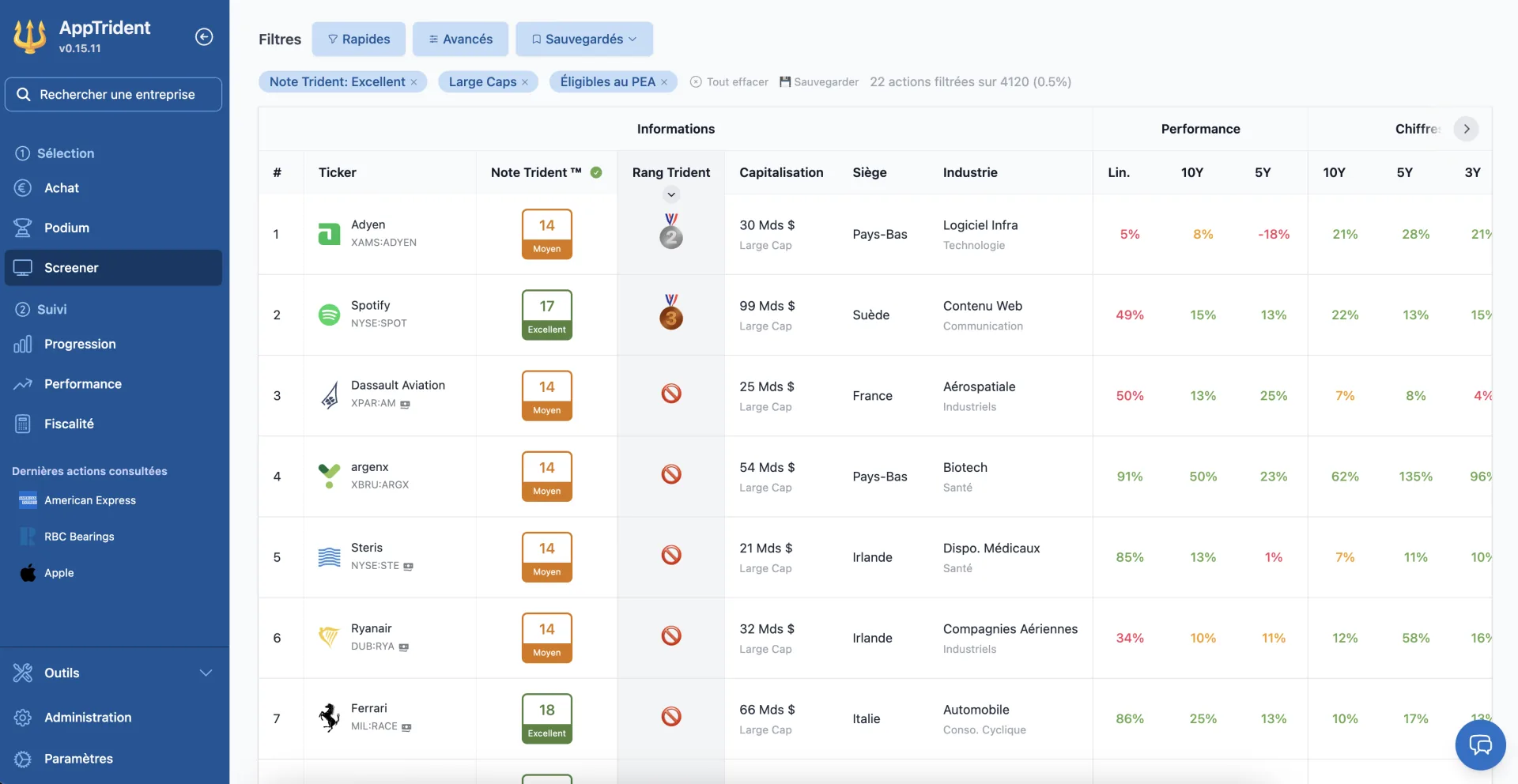The width and height of the screenshot is (1518, 784).
Task: Click Ferrari's Note Trident 18 Excellent badge
Action: click(x=547, y=718)
